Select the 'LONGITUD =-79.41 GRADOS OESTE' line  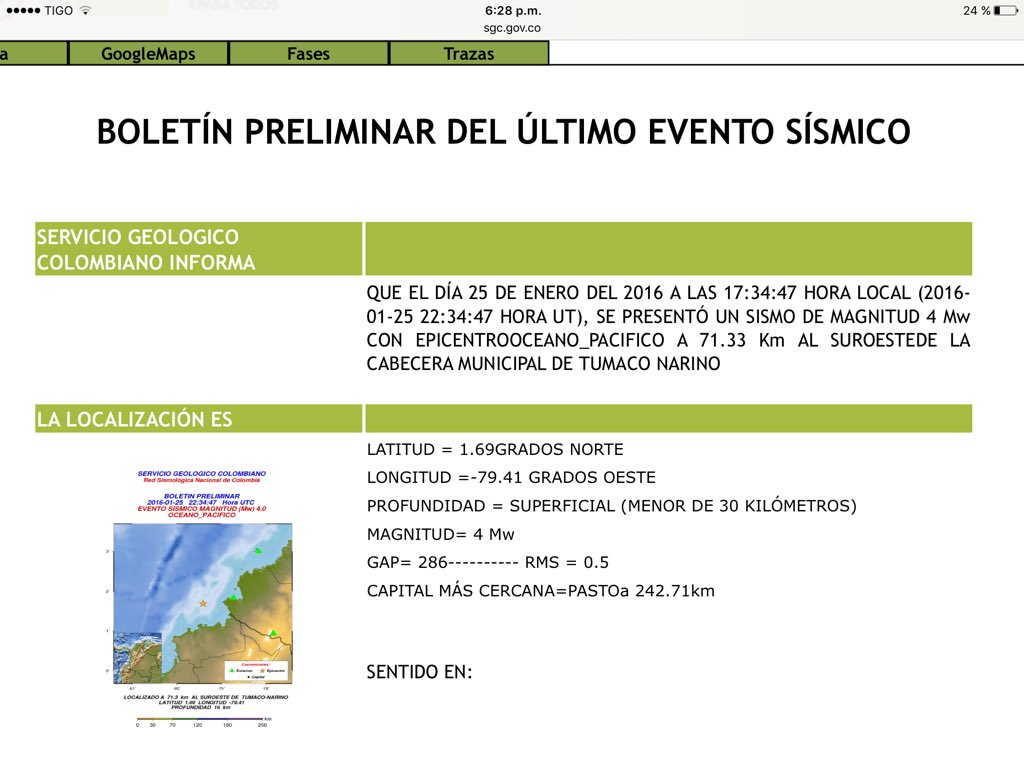tap(511, 477)
